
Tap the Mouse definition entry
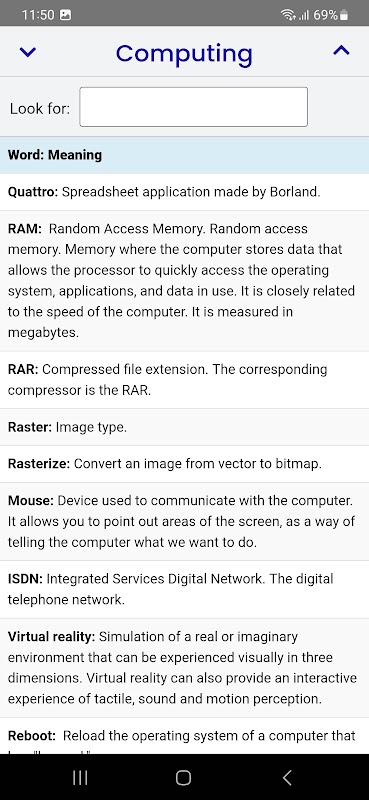pyautogui.click(x=184, y=521)
